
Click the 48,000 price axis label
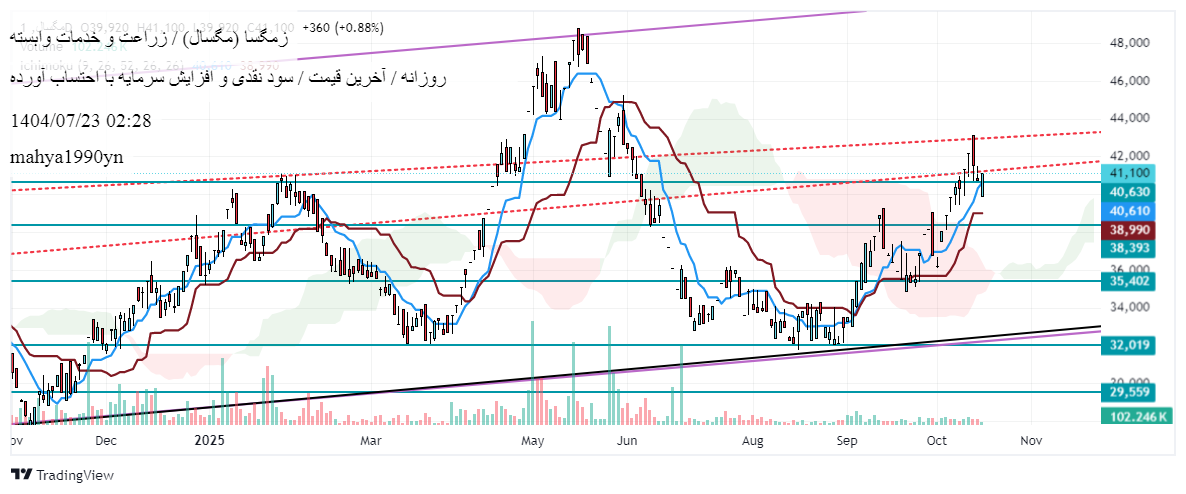(x=1129, y=43)
